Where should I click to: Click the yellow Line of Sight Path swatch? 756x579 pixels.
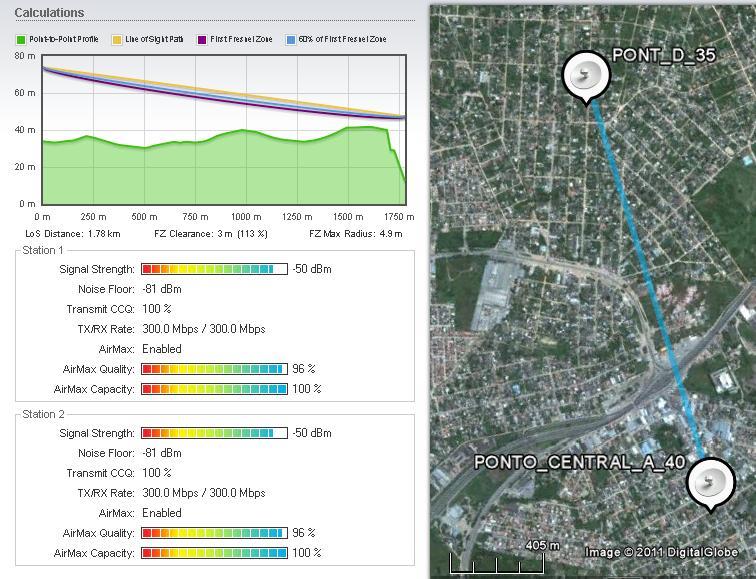click(117, 40)
